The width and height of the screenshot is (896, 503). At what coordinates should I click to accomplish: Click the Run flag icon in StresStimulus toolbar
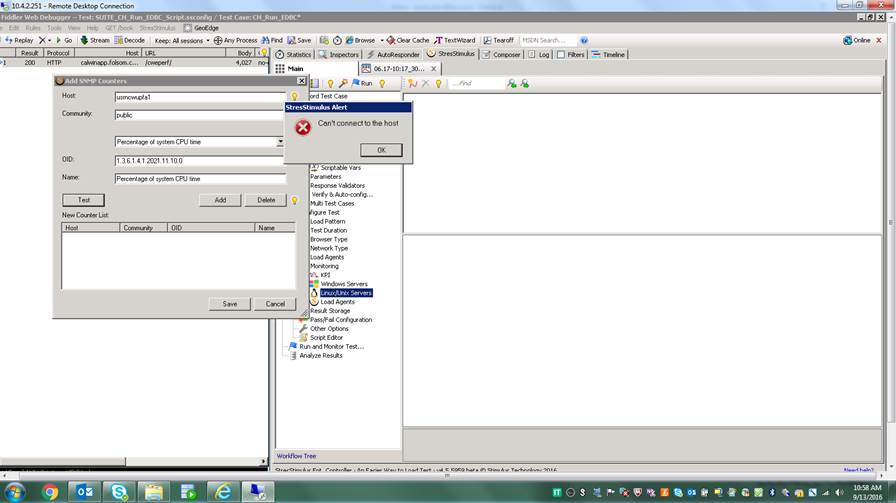click(356, 83)
